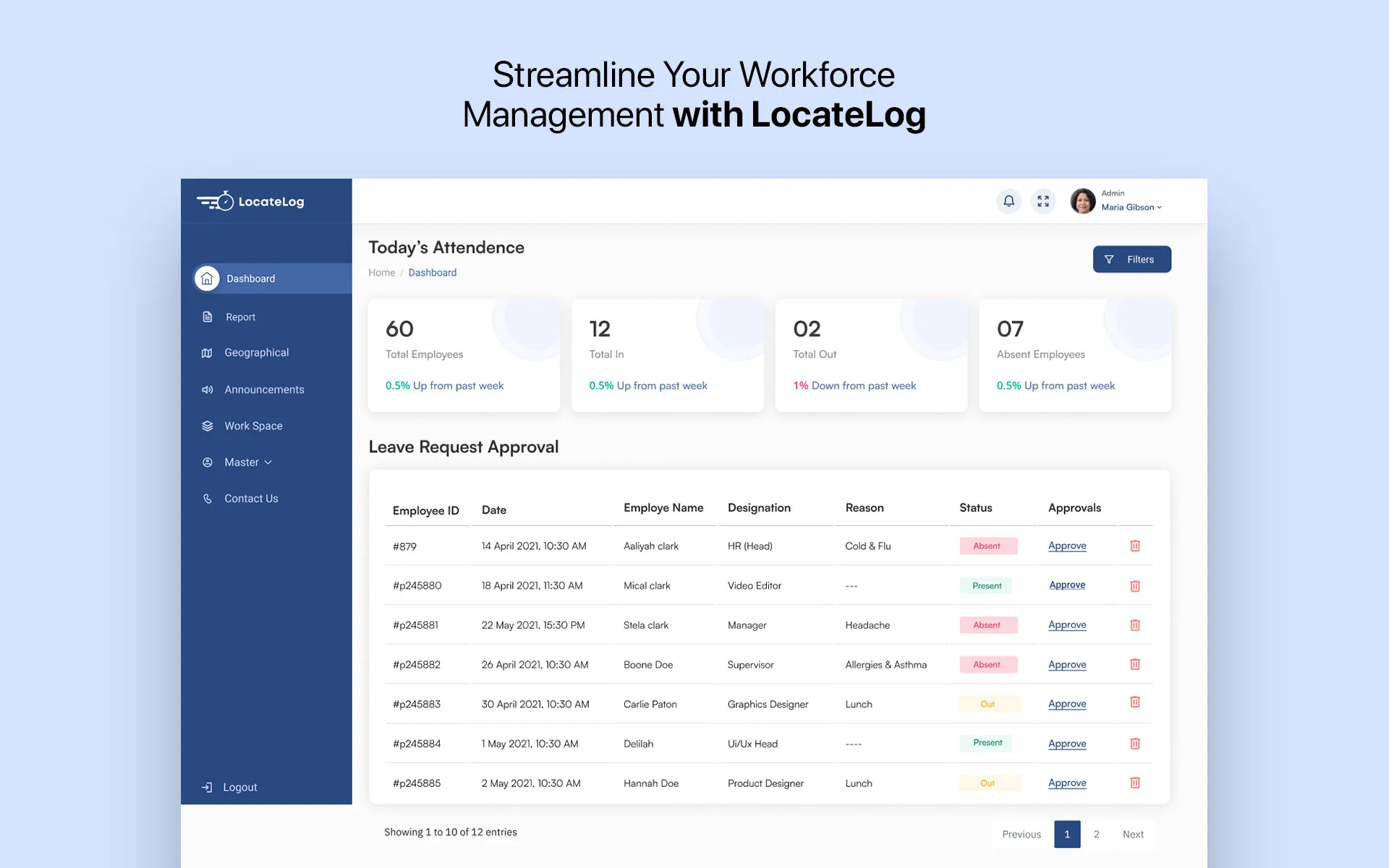Viewport: 1389px width, 868px height.
Task: Click the Work Space layers icon
Action: (207, 426)
